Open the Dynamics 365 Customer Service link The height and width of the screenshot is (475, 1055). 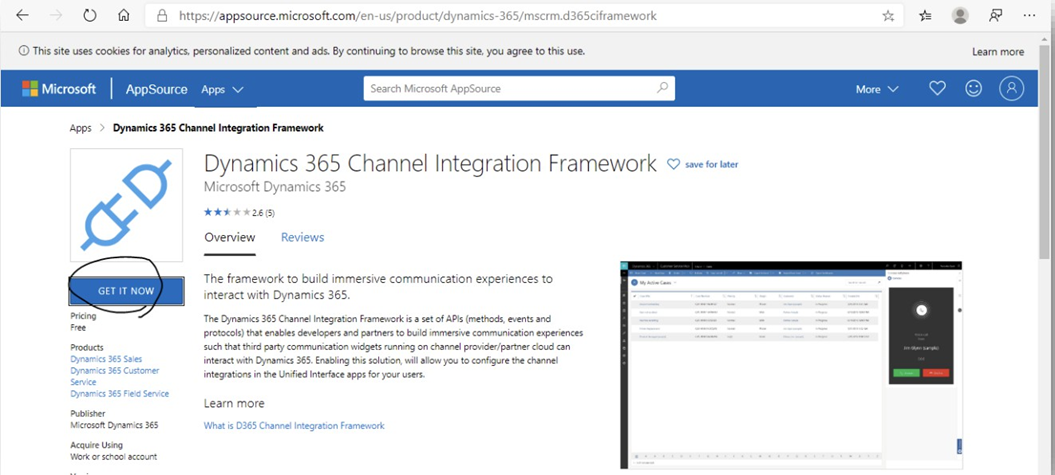114,376
